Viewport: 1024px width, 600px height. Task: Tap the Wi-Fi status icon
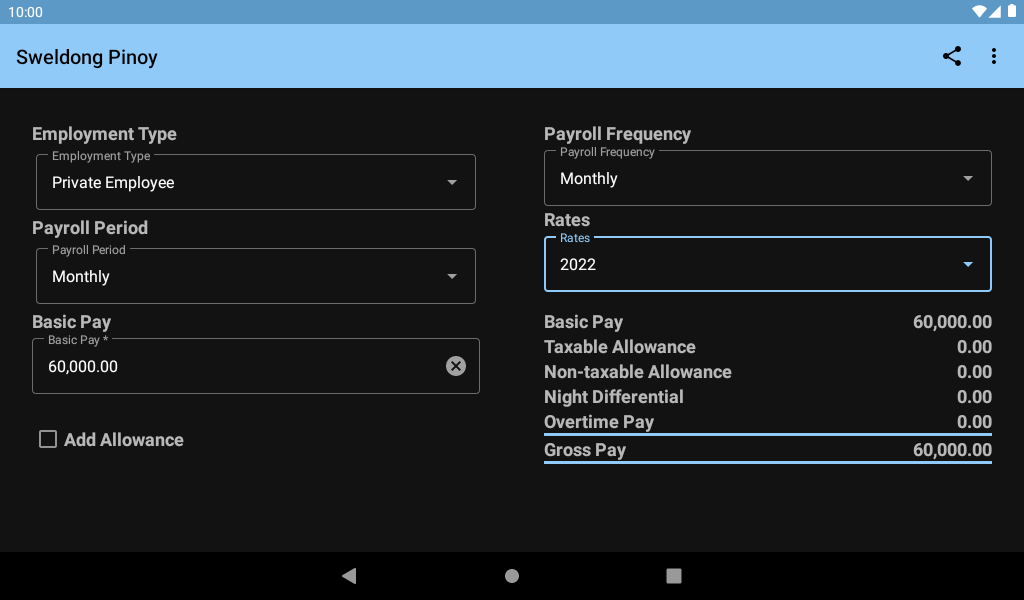(x=978, y=11)
